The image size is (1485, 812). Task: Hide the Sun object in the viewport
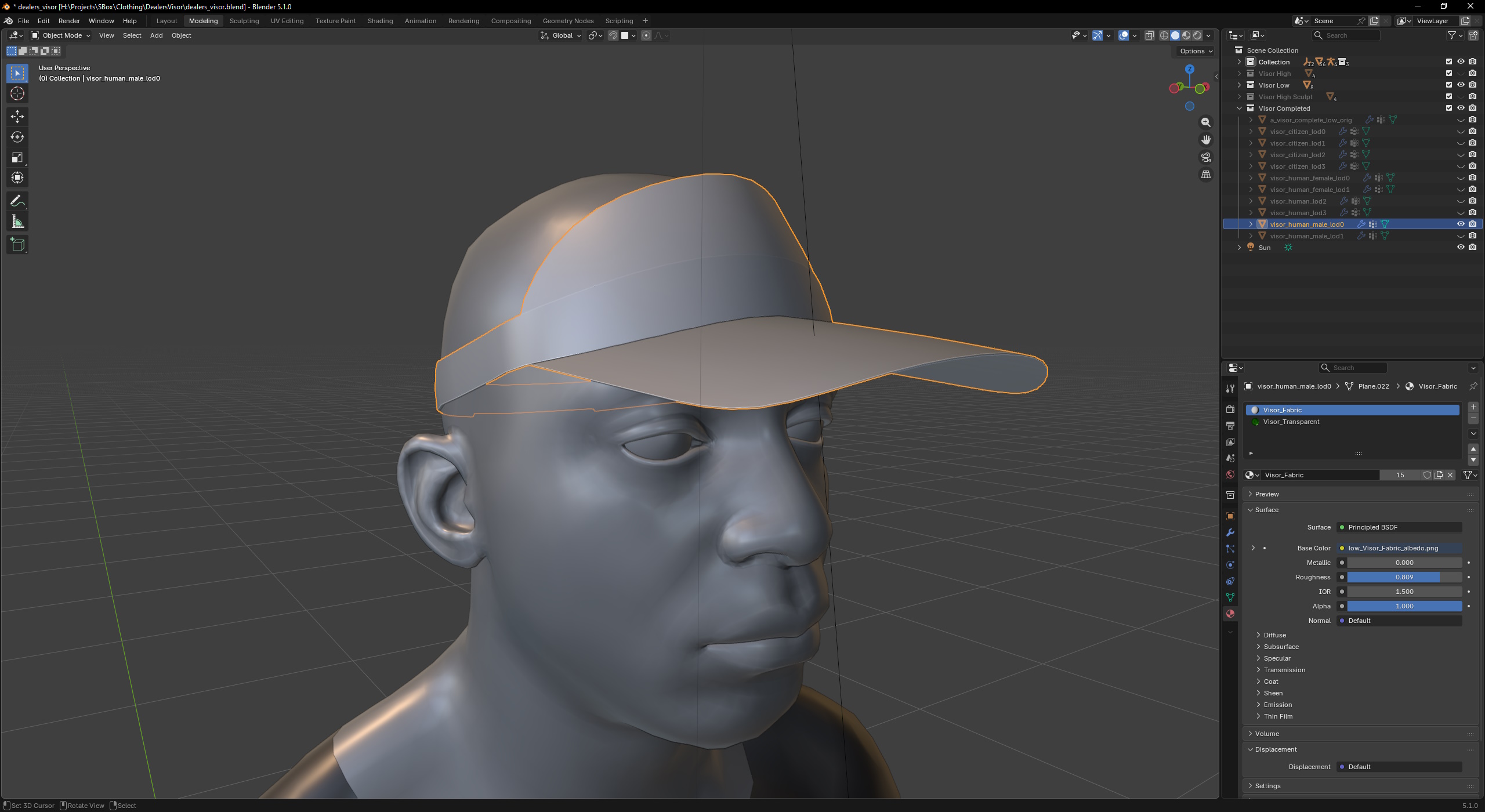click(x=1461, y=247)
